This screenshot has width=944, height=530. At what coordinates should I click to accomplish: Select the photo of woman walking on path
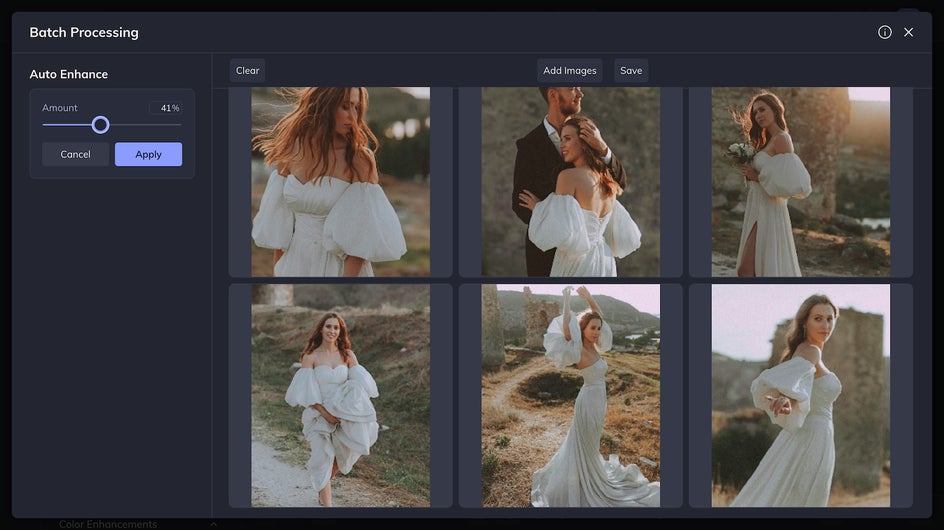tap(340, 395)
